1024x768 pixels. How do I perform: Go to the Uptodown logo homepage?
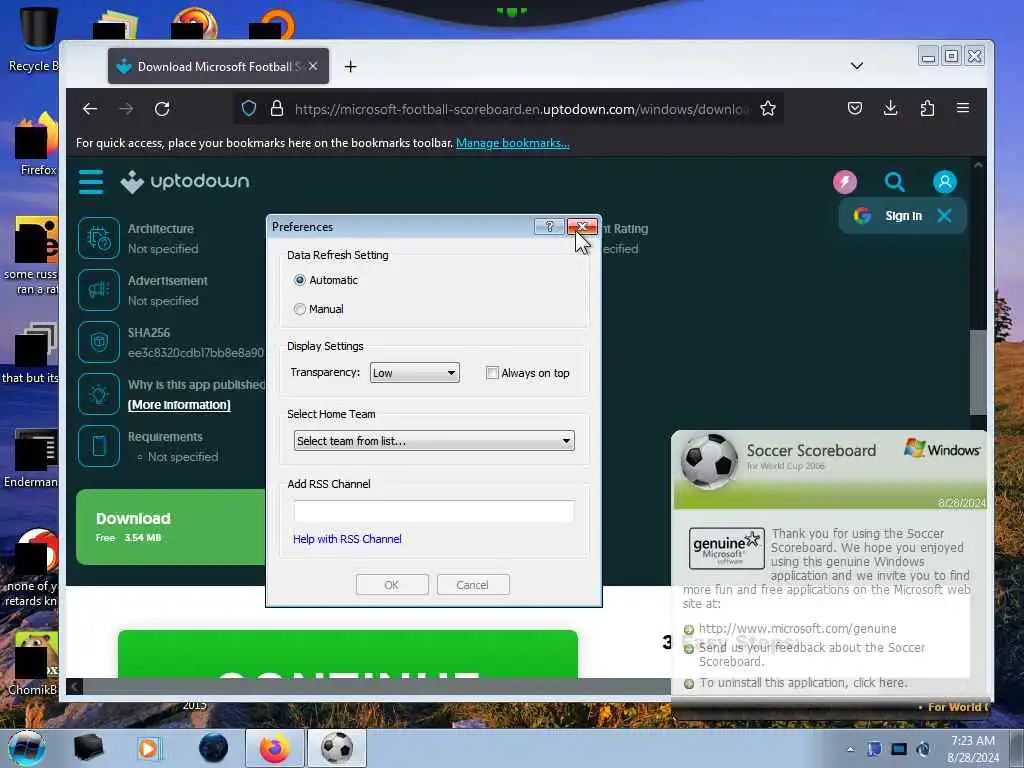pos(185,182)
